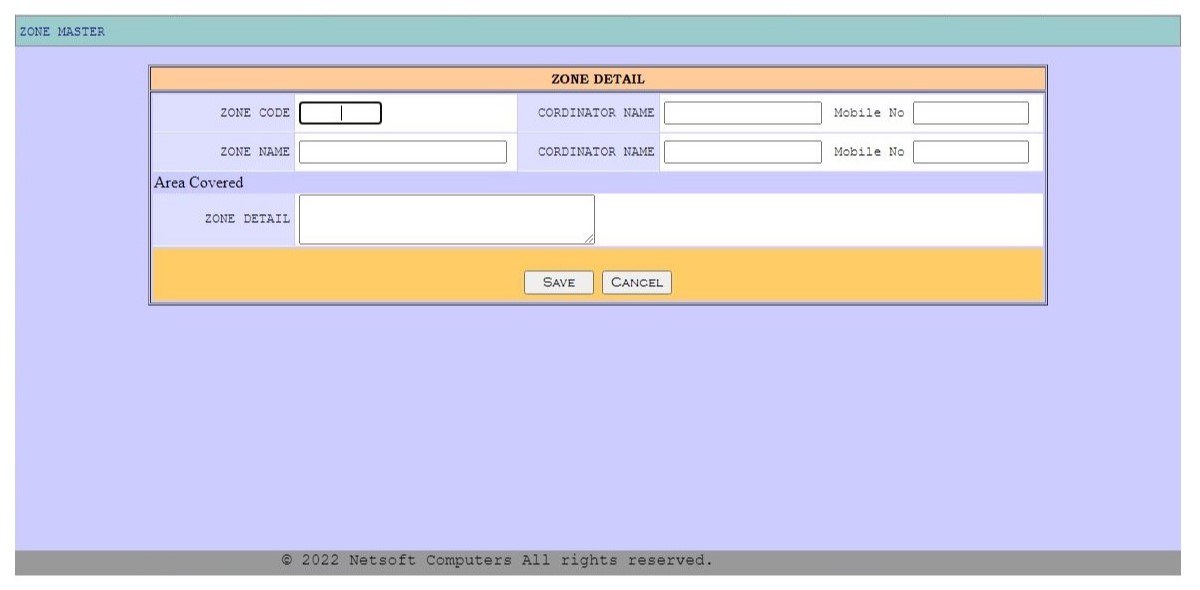
Task: Click the ZONE CODE input field
Action: [x=340, y=113]
